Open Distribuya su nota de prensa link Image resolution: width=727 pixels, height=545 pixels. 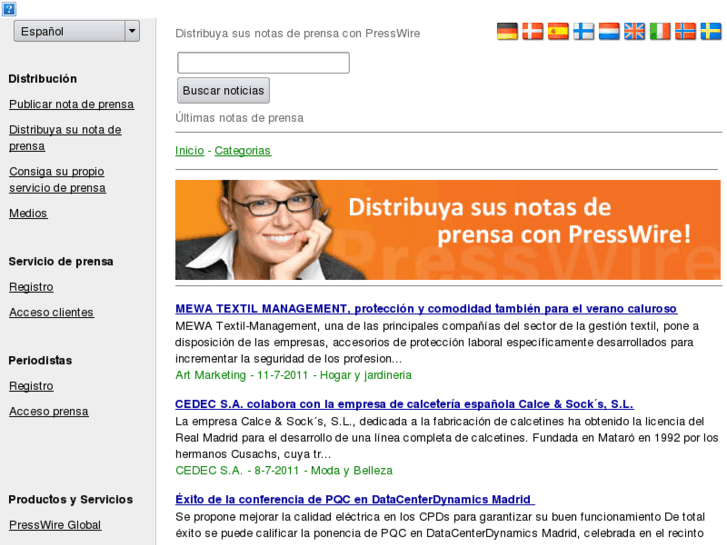point(65,138)
